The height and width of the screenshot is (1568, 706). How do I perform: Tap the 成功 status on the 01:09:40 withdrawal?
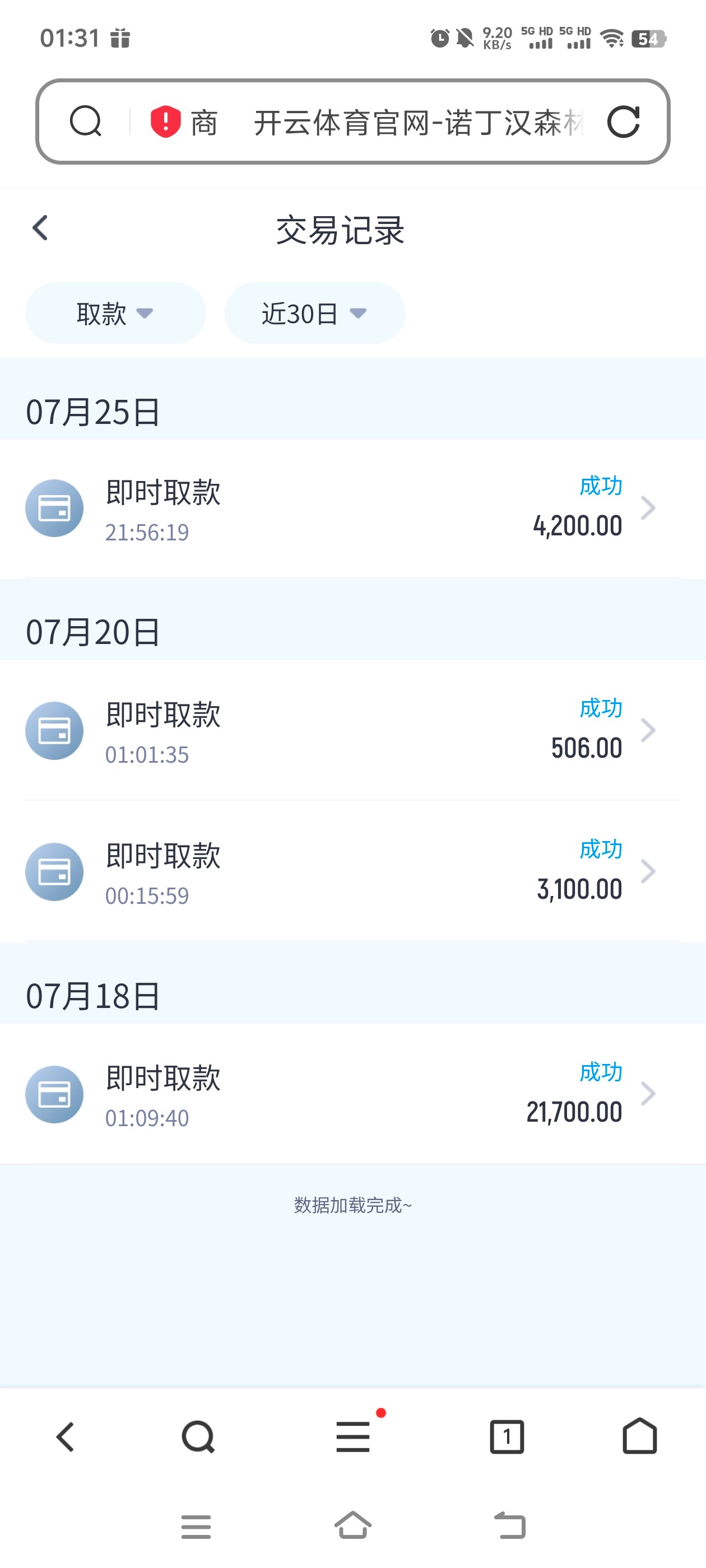tap(601, 1072)
